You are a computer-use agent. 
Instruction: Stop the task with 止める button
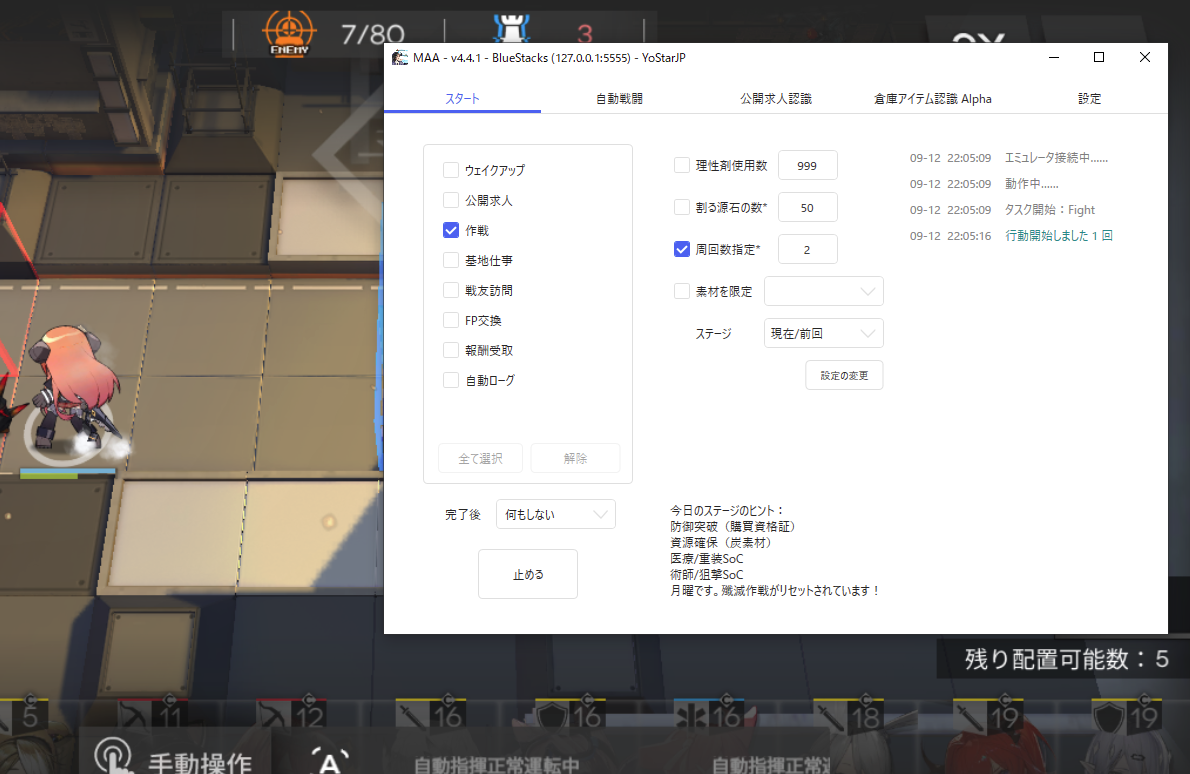[x=527, y=574]
